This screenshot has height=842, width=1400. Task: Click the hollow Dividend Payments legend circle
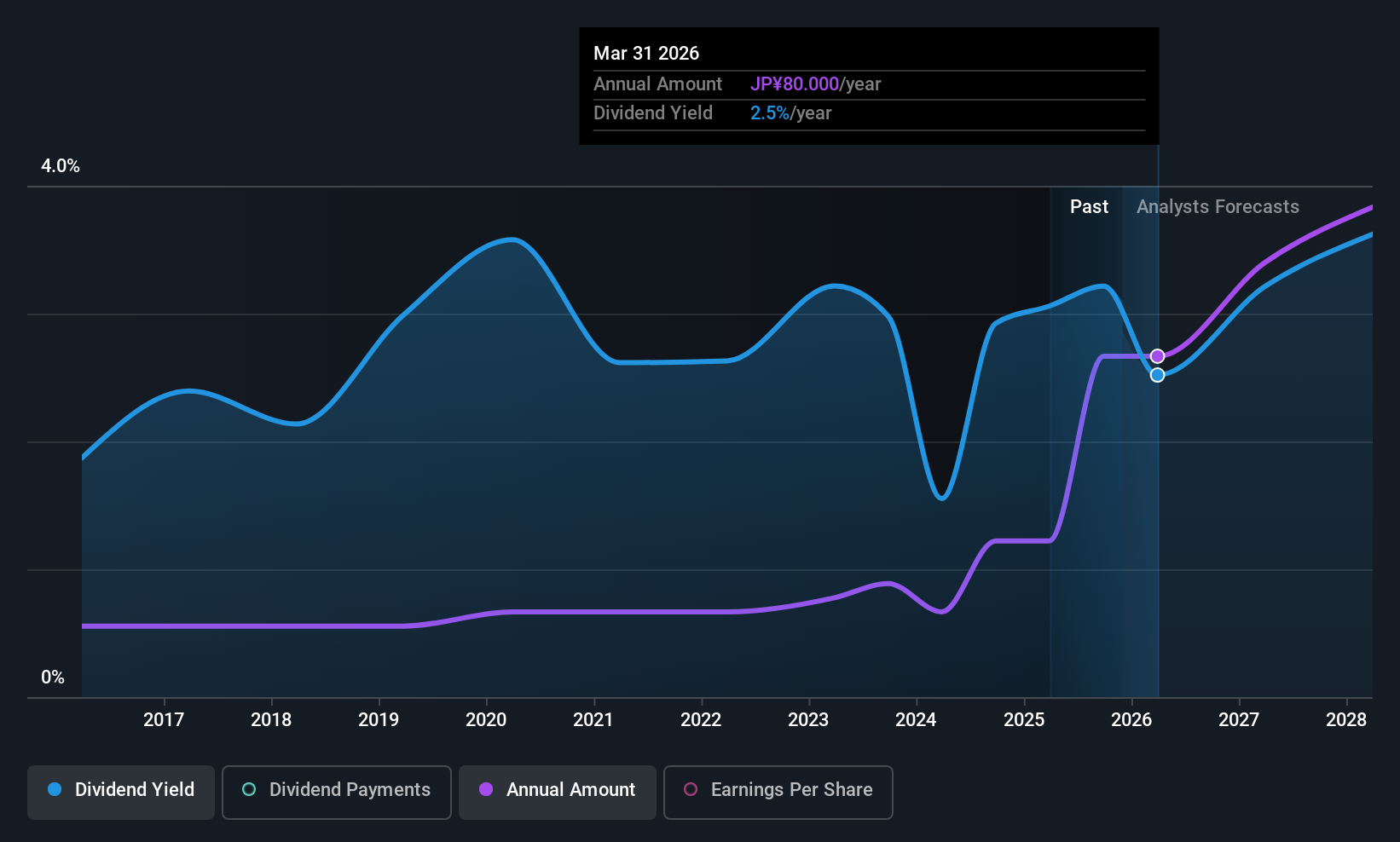(249, 790)
